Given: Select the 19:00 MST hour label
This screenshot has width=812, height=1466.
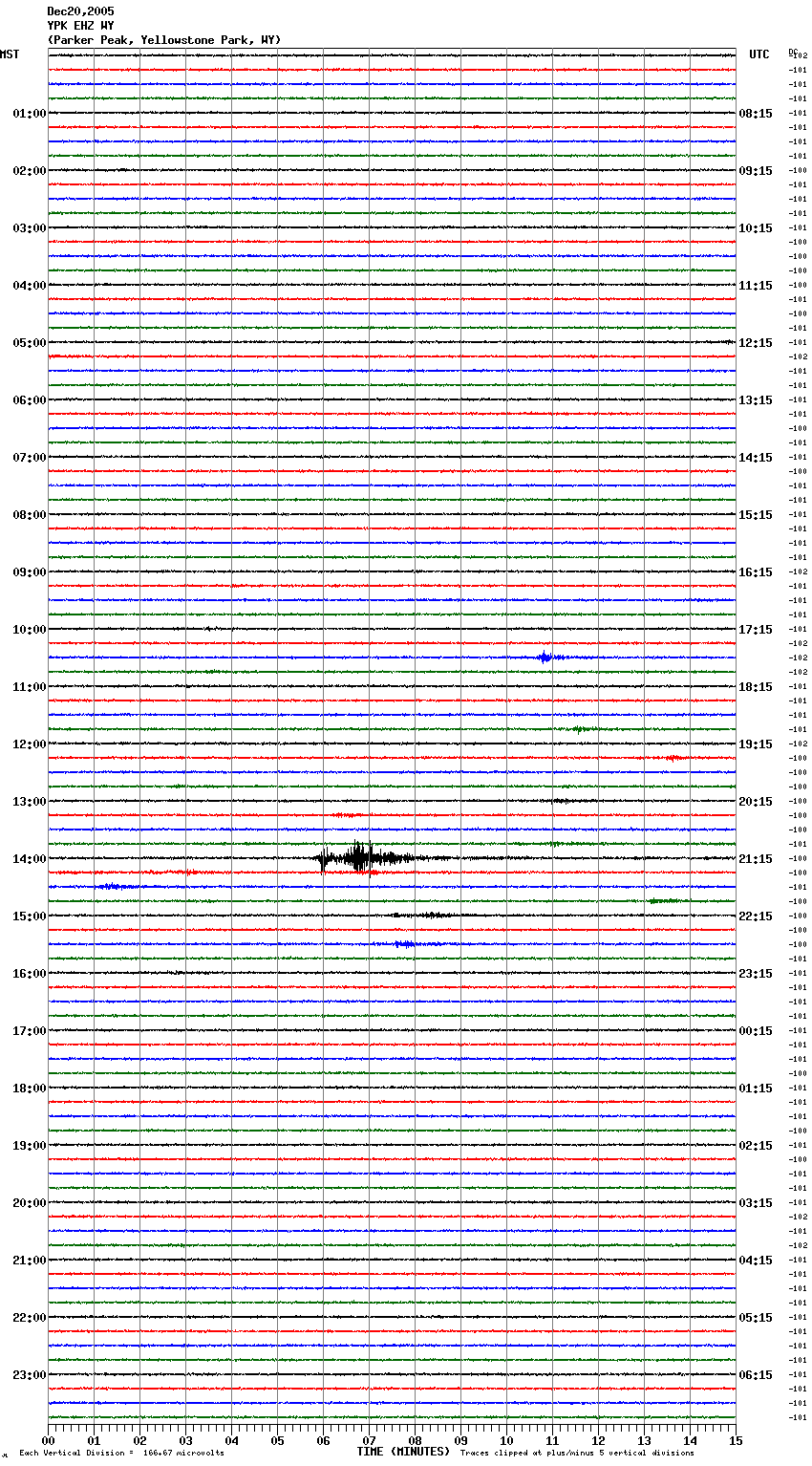Looking at the screenshot, I should (x=30, y=1146).
